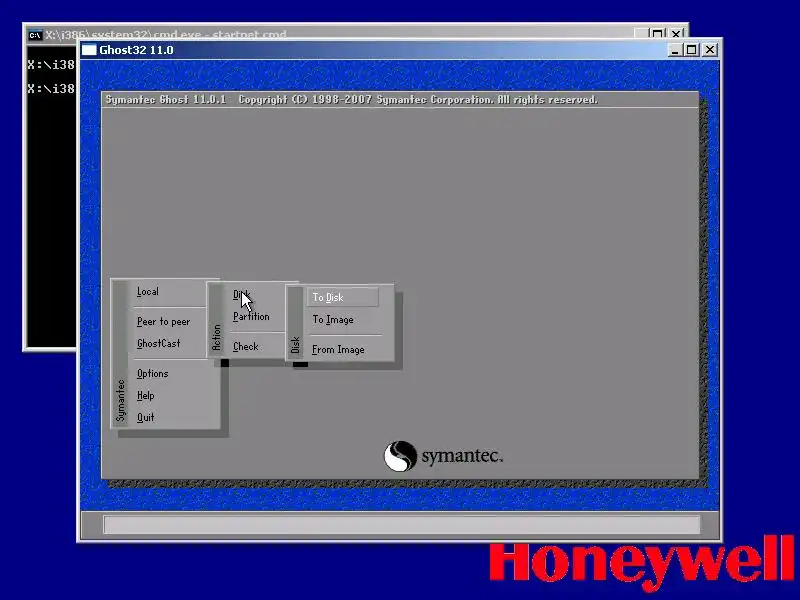Image resolution: width=800 pixels, height=600 pixels.
Task: Select Quit to exit Ghost
Action: point(145,417)
